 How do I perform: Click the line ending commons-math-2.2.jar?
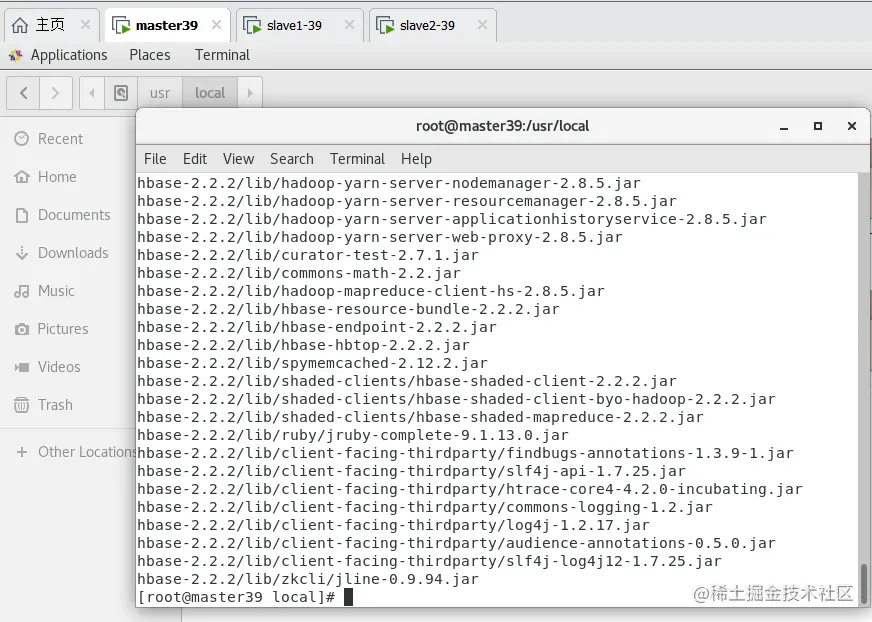click(x=299, y=273)
